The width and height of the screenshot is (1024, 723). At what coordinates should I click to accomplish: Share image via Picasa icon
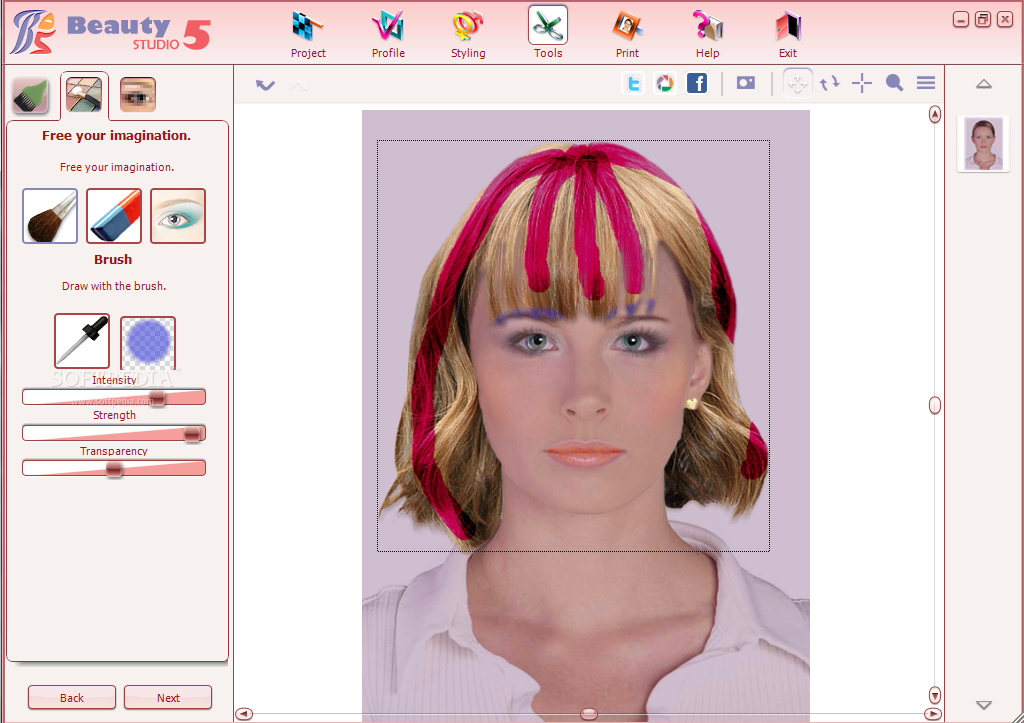pyautogui.click(x=665, y=84)
